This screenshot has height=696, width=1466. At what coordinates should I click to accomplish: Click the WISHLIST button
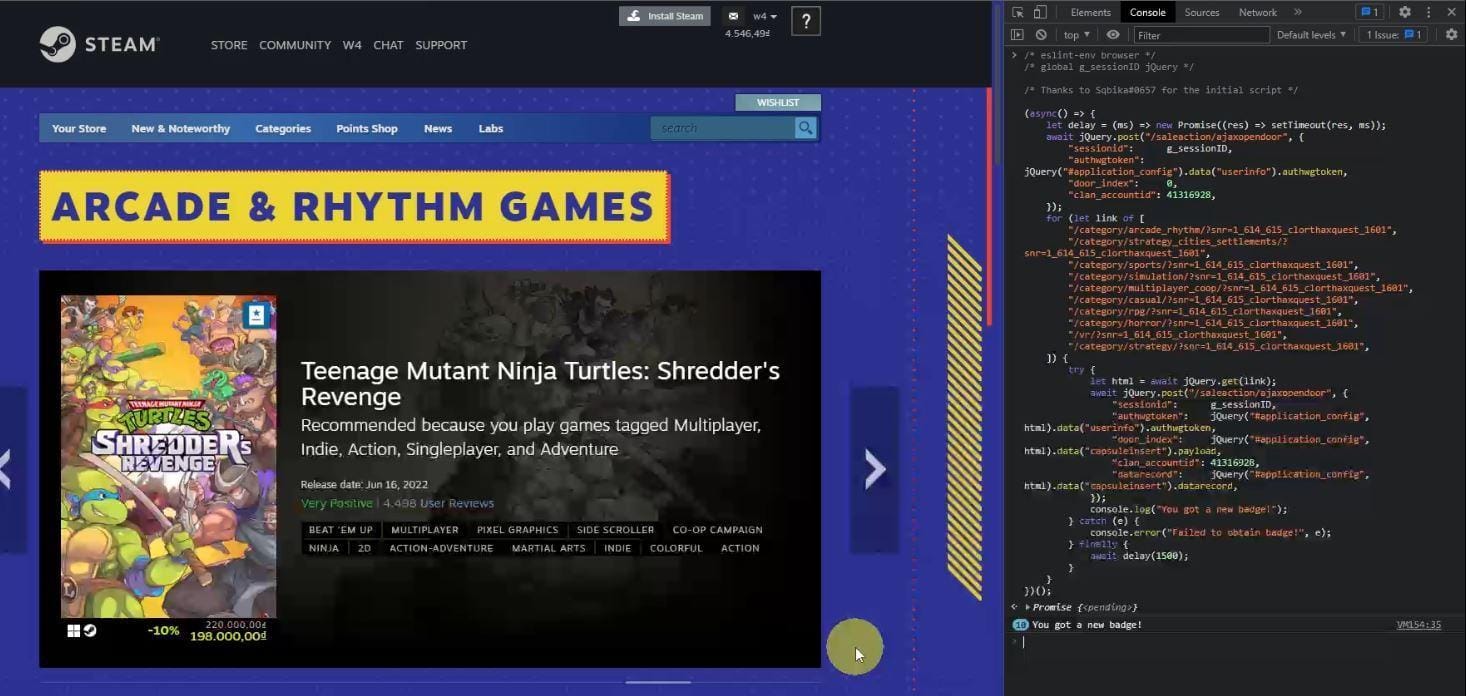coord(778,102)
